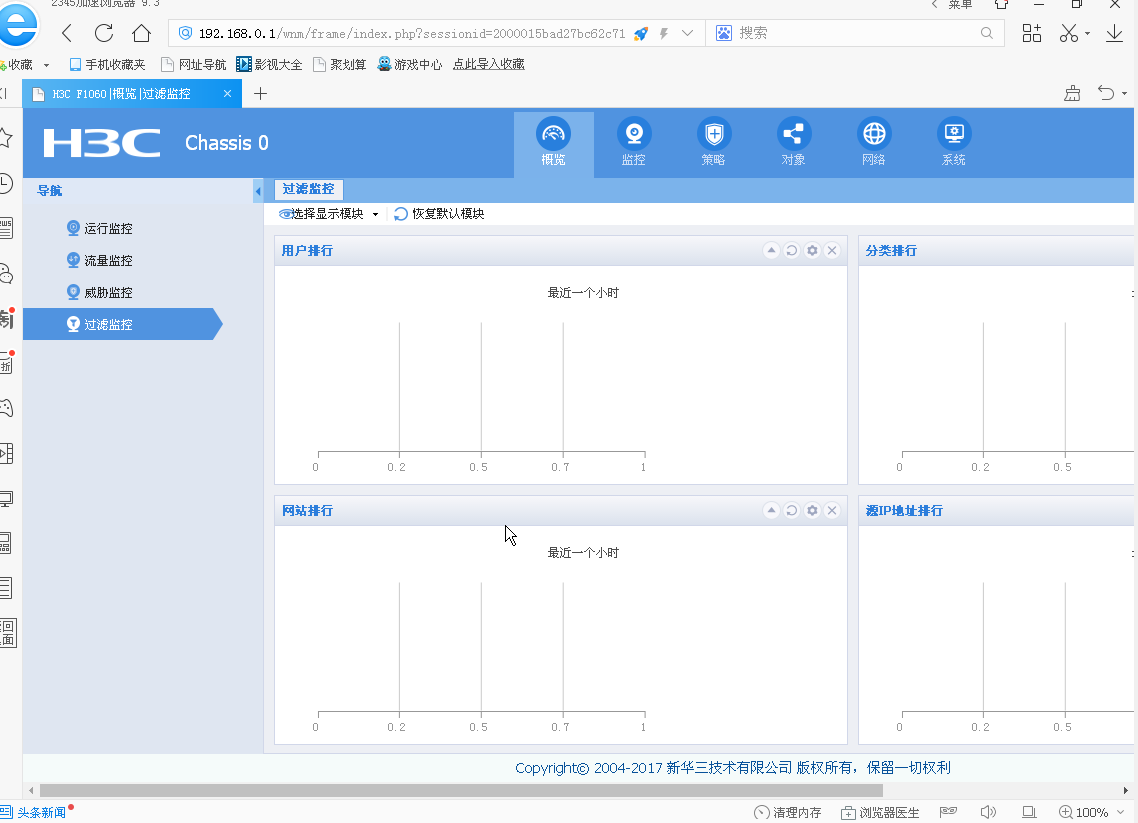Viewport: 1138px width, 823px height.
Task: Click the 搜索 search input box
Action: pyautogui.click(x=856, y=33)
